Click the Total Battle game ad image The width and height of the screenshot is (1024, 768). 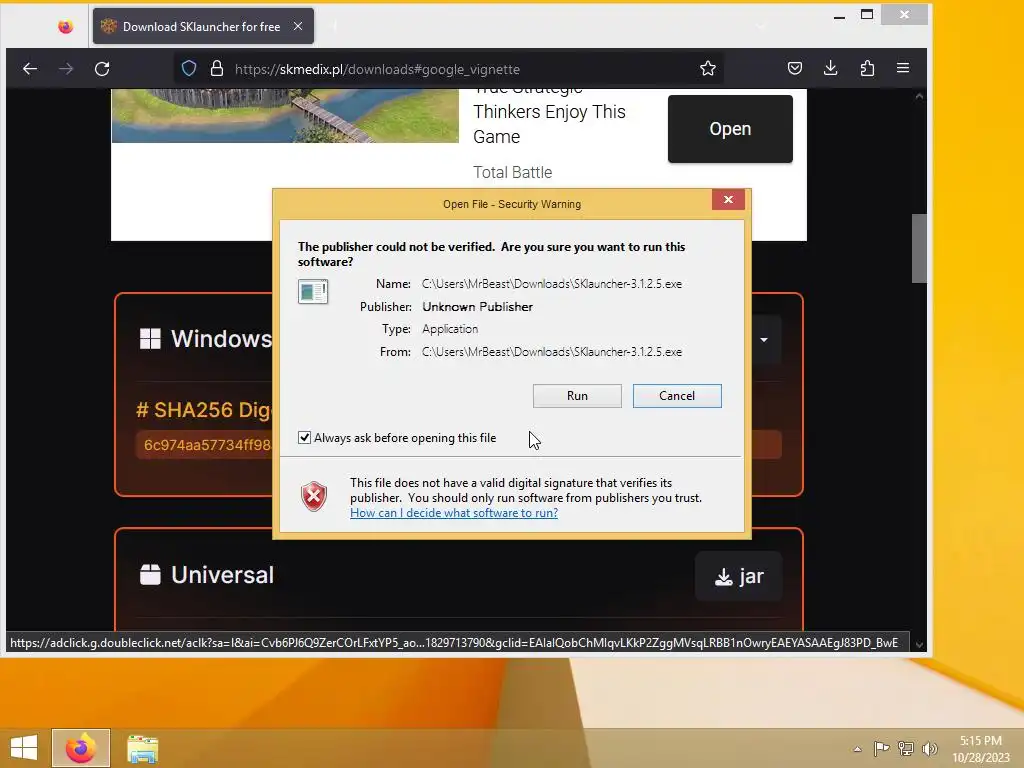pos(285,116)
